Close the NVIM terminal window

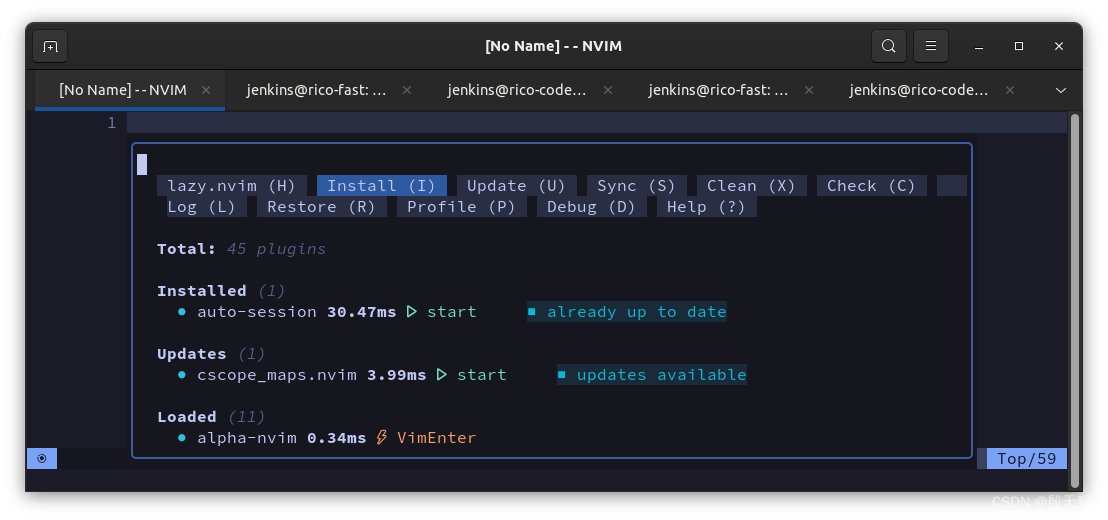[1059, 47]
